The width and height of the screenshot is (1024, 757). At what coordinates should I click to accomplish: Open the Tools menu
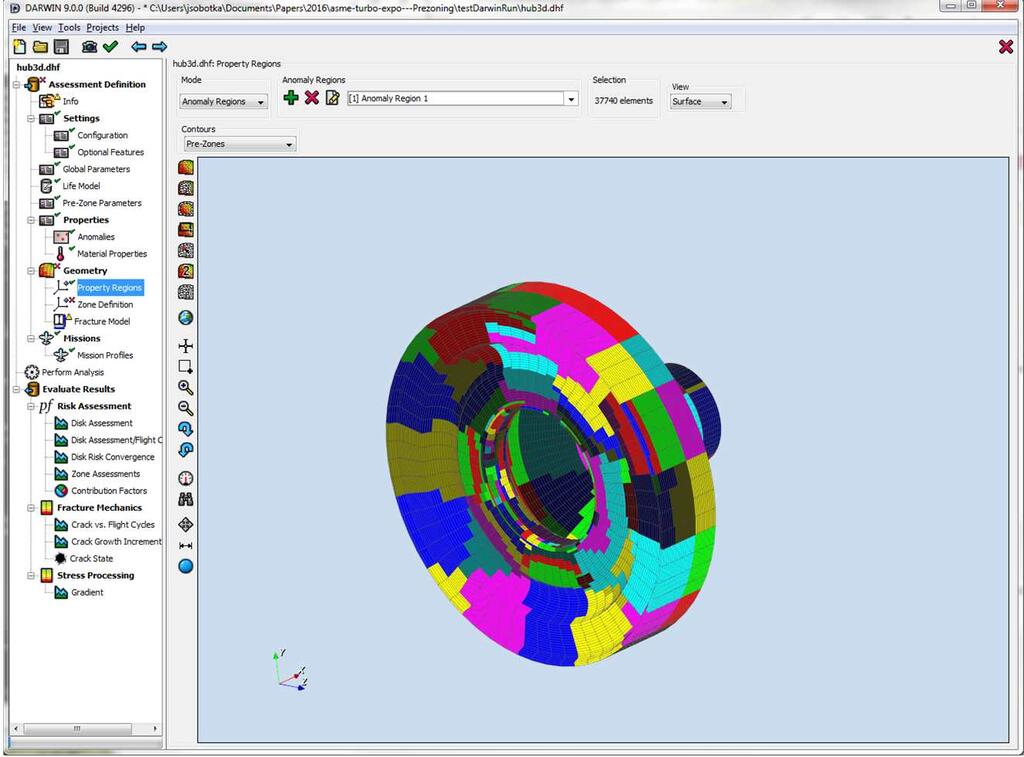tap(69, 27)
